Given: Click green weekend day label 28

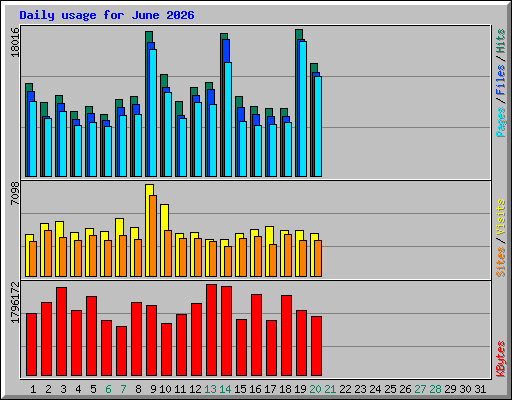Looking at the screenshot, I should tap(435, 389).
